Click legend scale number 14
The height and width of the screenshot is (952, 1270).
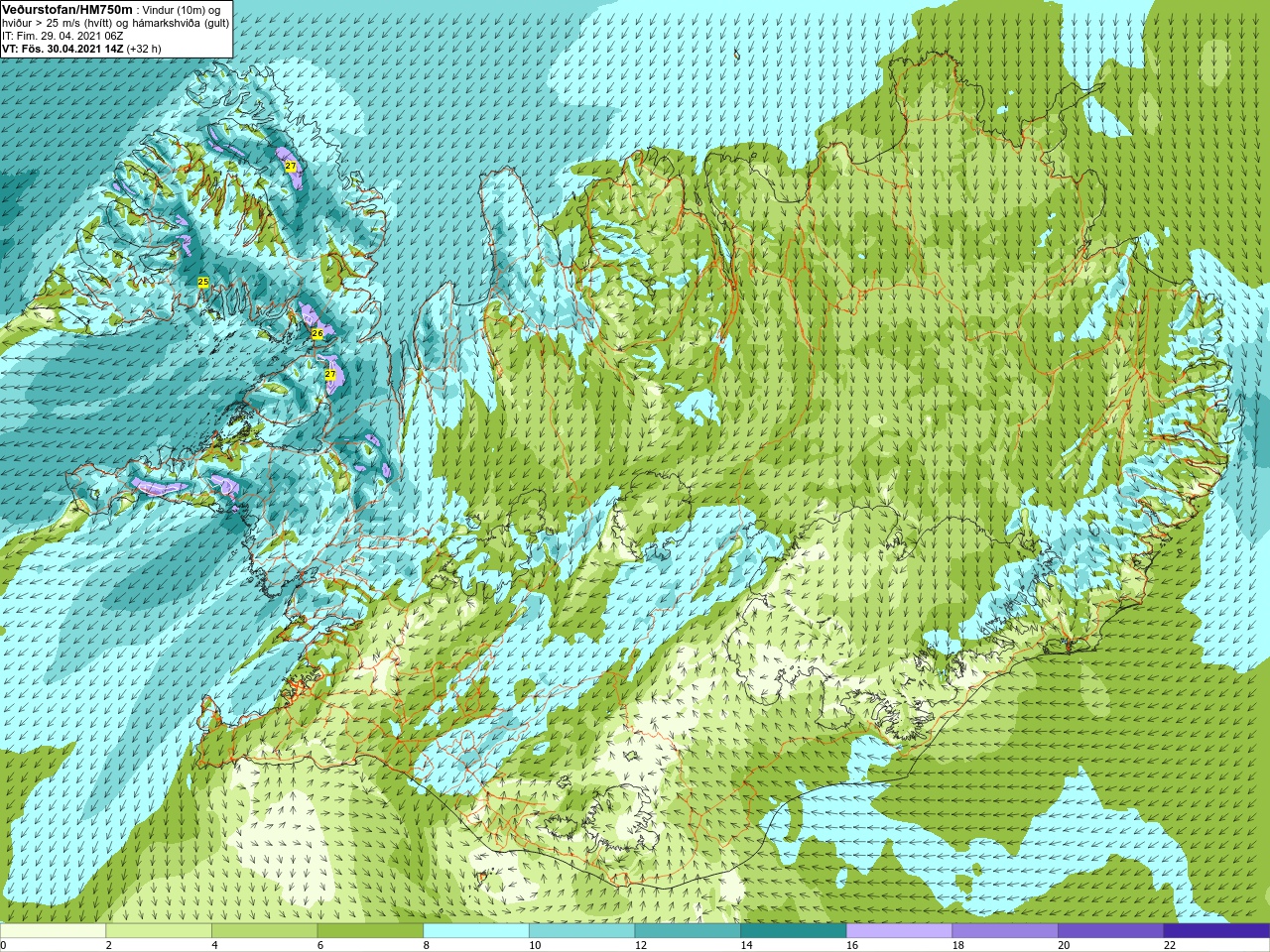[x=746, y=945]
